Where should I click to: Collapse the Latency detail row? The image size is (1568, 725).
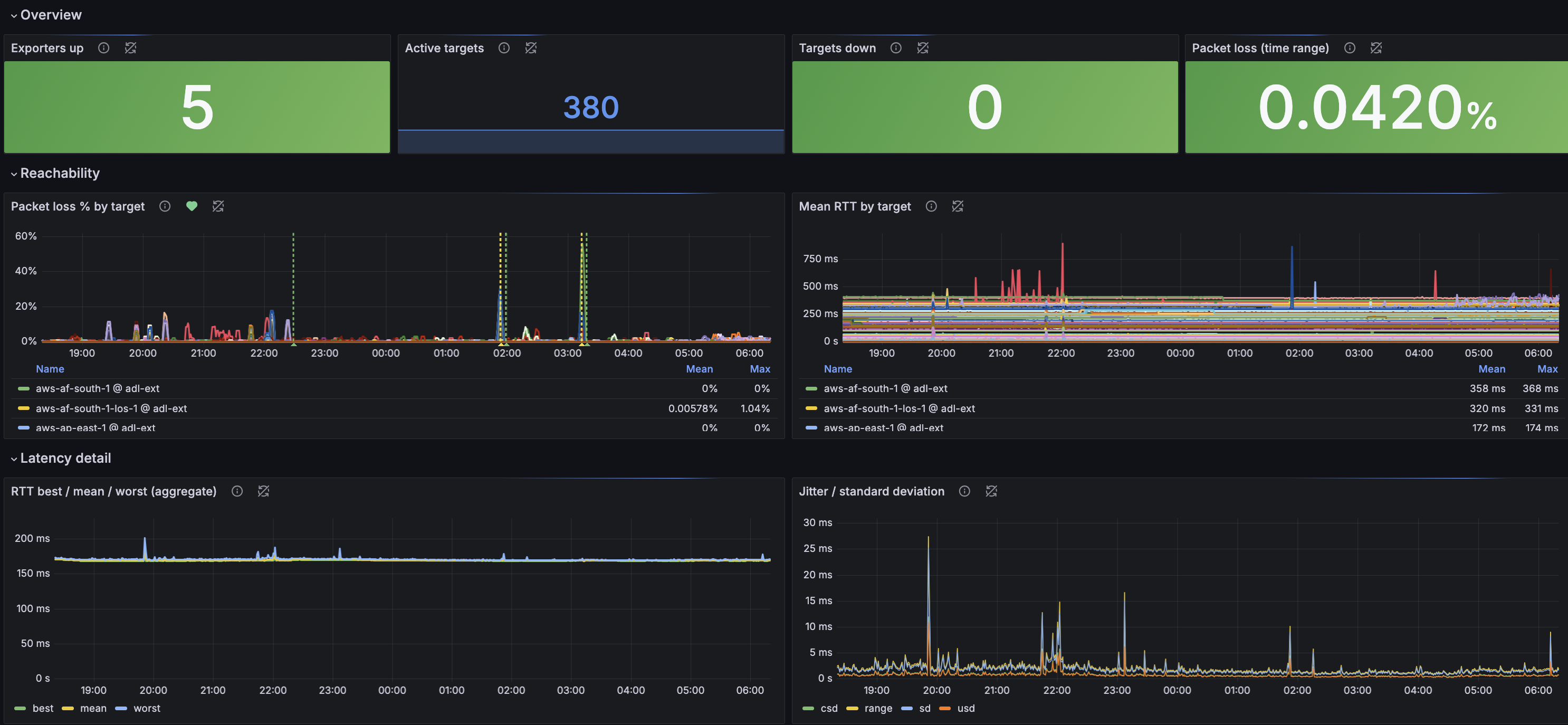point(60,458)
